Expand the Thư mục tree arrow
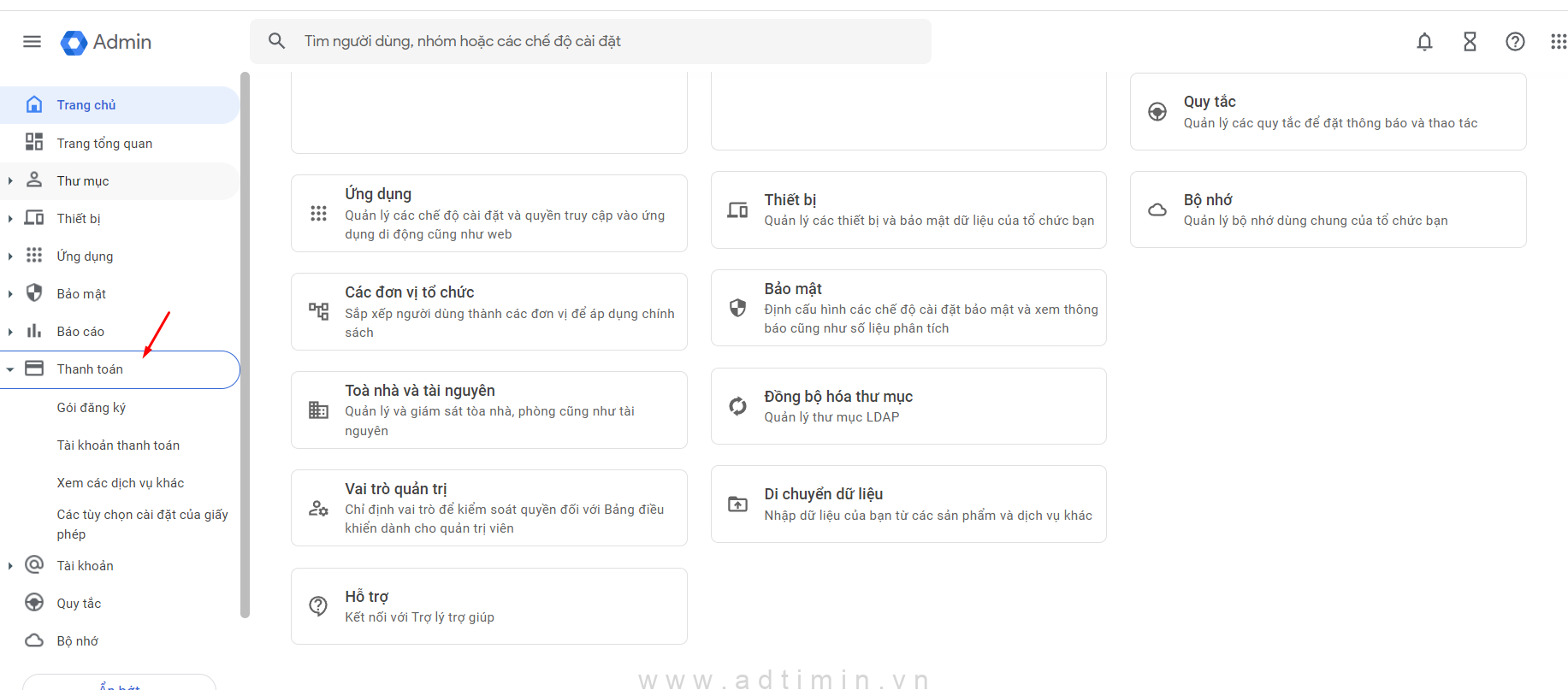The height and width of the screenshot is (690, 1568). pyautogui.click(x=10, y=180)
